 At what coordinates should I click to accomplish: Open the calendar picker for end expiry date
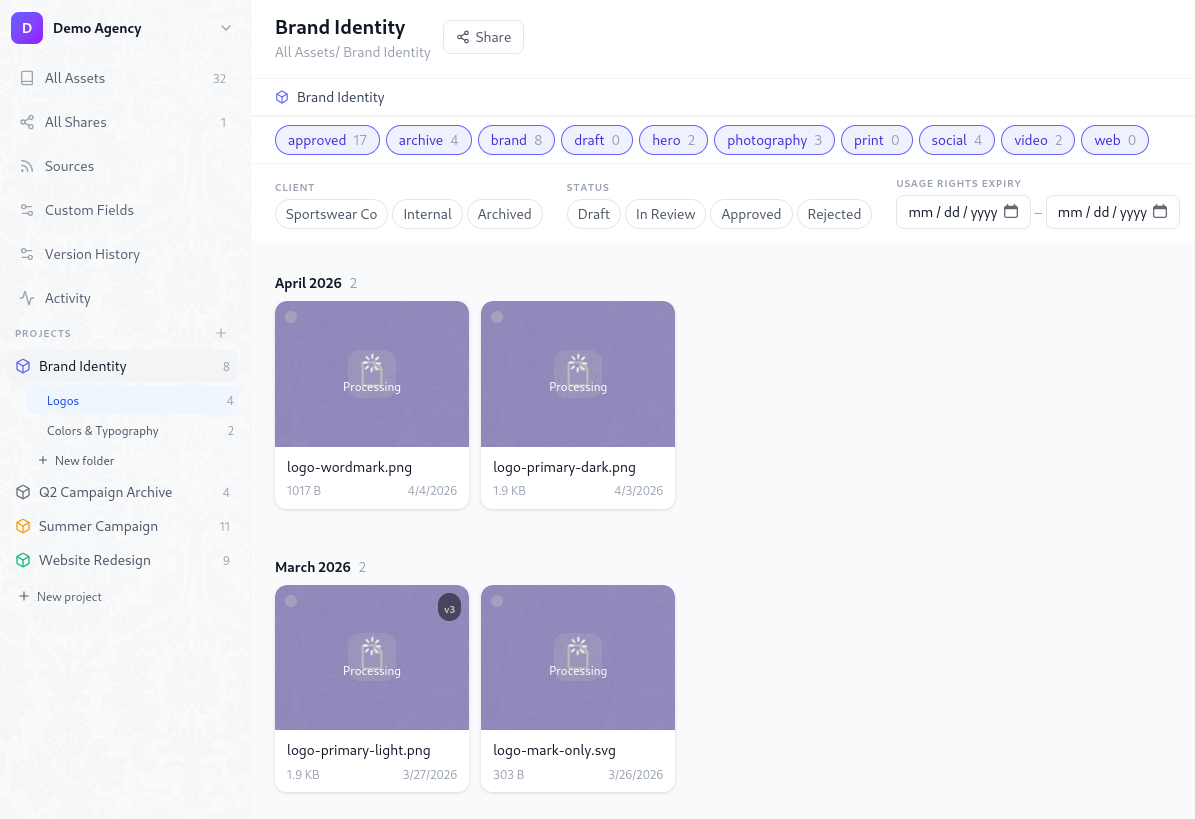point(1160,212)
